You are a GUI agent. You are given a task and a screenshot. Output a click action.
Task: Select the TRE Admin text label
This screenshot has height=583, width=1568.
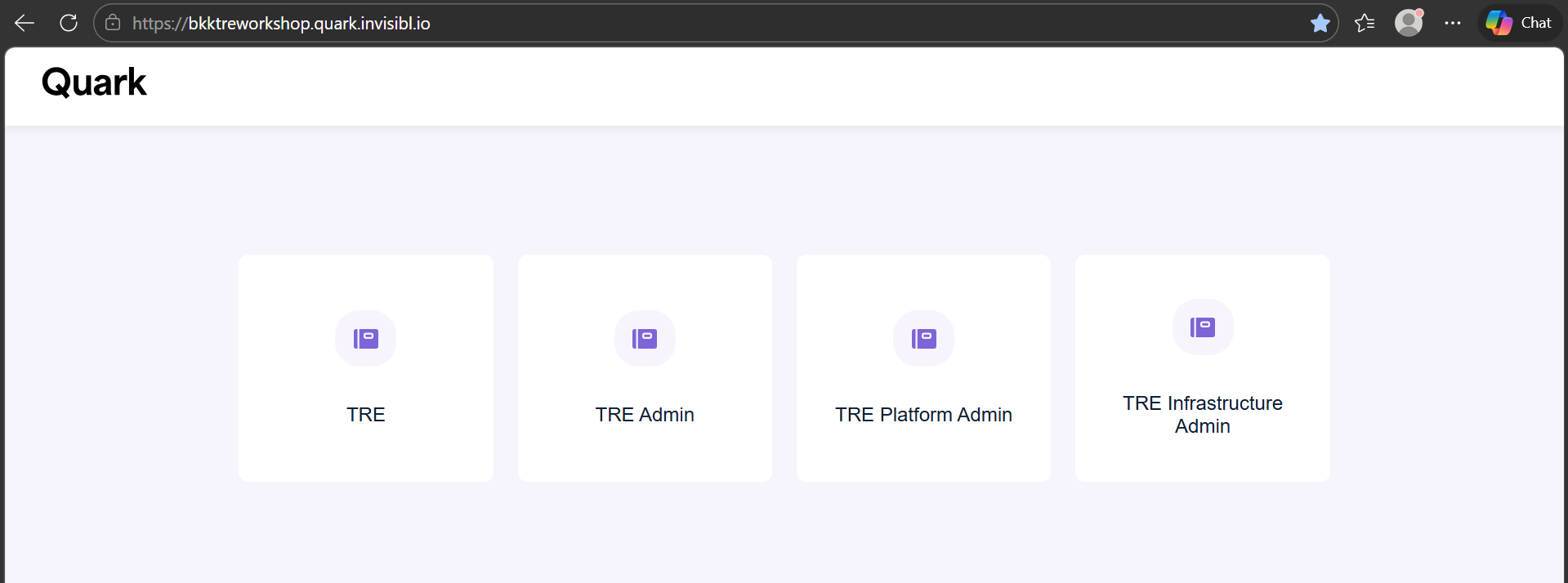coord(645,415)
